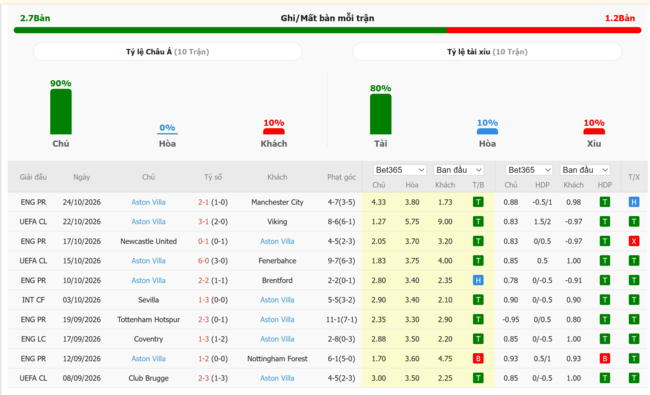Open the Bet365 dropdown above the handicap Chủ and HDP columns
This screenshot has height=395, width=650.
click(x=529, y=170)
